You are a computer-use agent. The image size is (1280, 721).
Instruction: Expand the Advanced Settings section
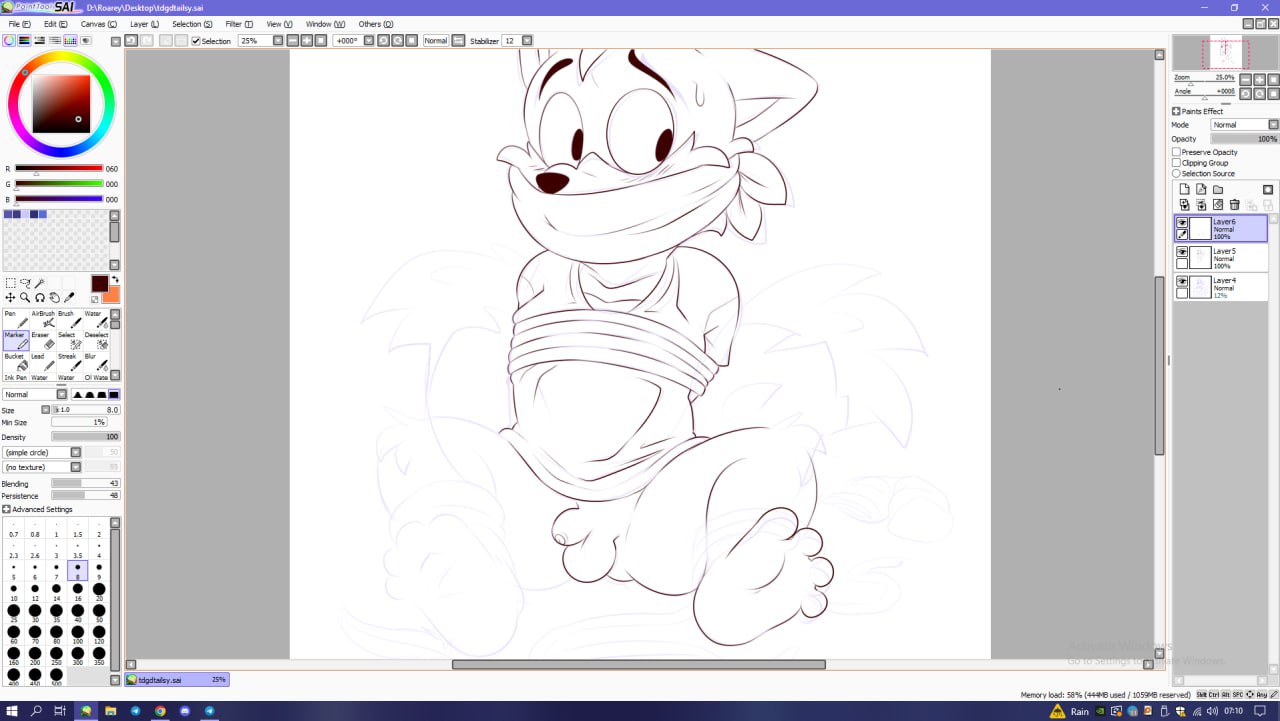point(7,510)
